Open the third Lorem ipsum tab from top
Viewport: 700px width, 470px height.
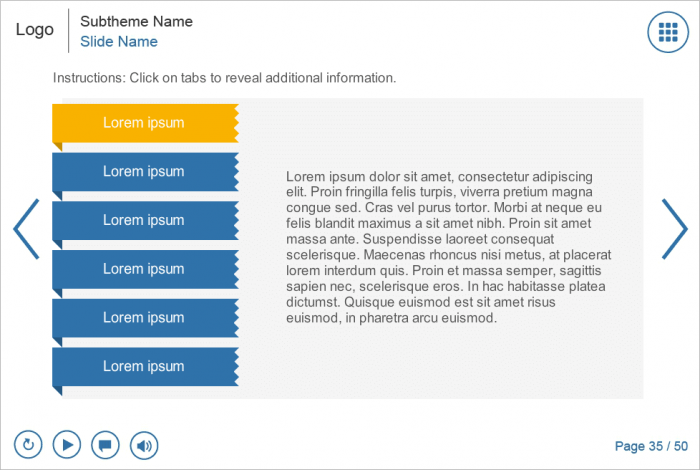pos(144,220)
